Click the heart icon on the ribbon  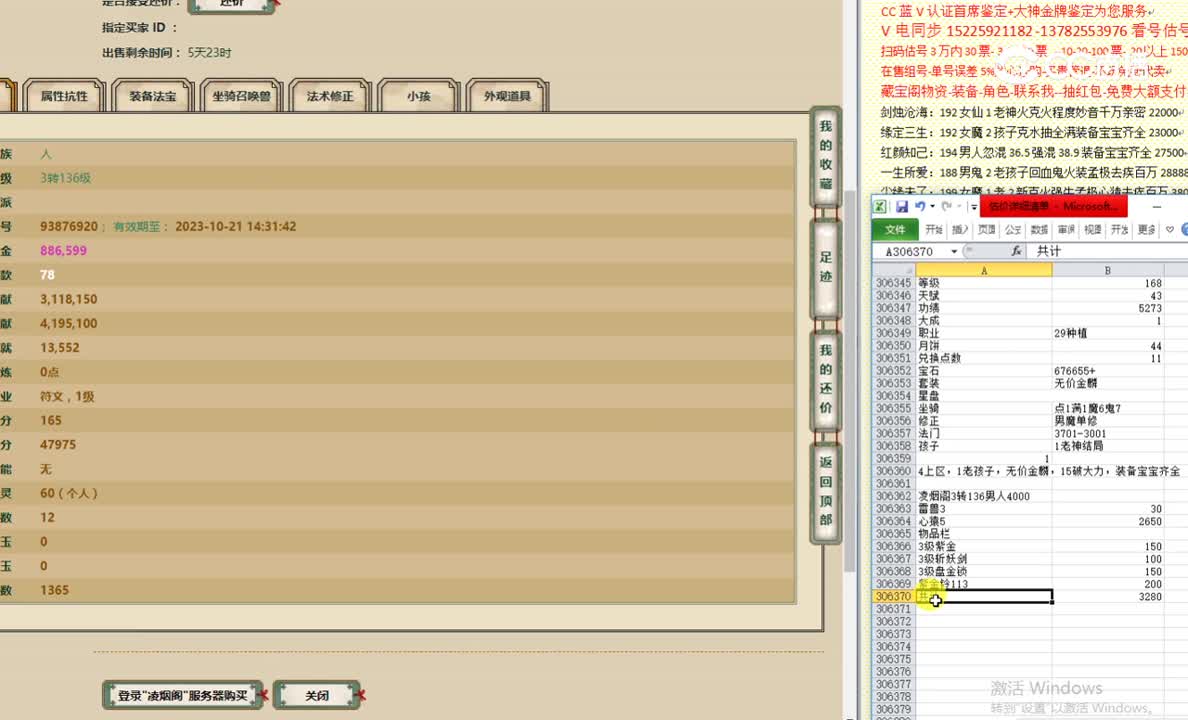(1170, 229)
